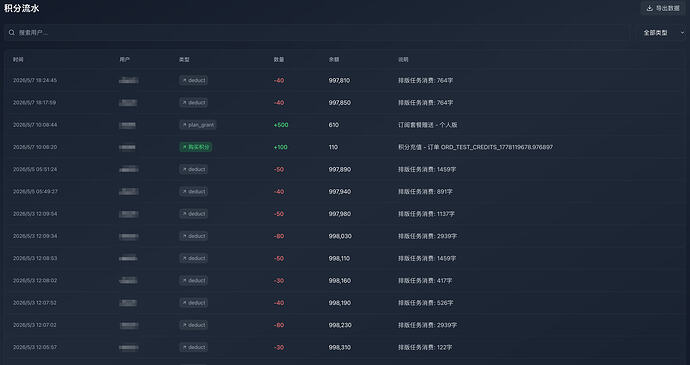Screen dimensions: 690x365
Task: Click the balance value 610
Action: pyautogui.click(x=334, y=125)
